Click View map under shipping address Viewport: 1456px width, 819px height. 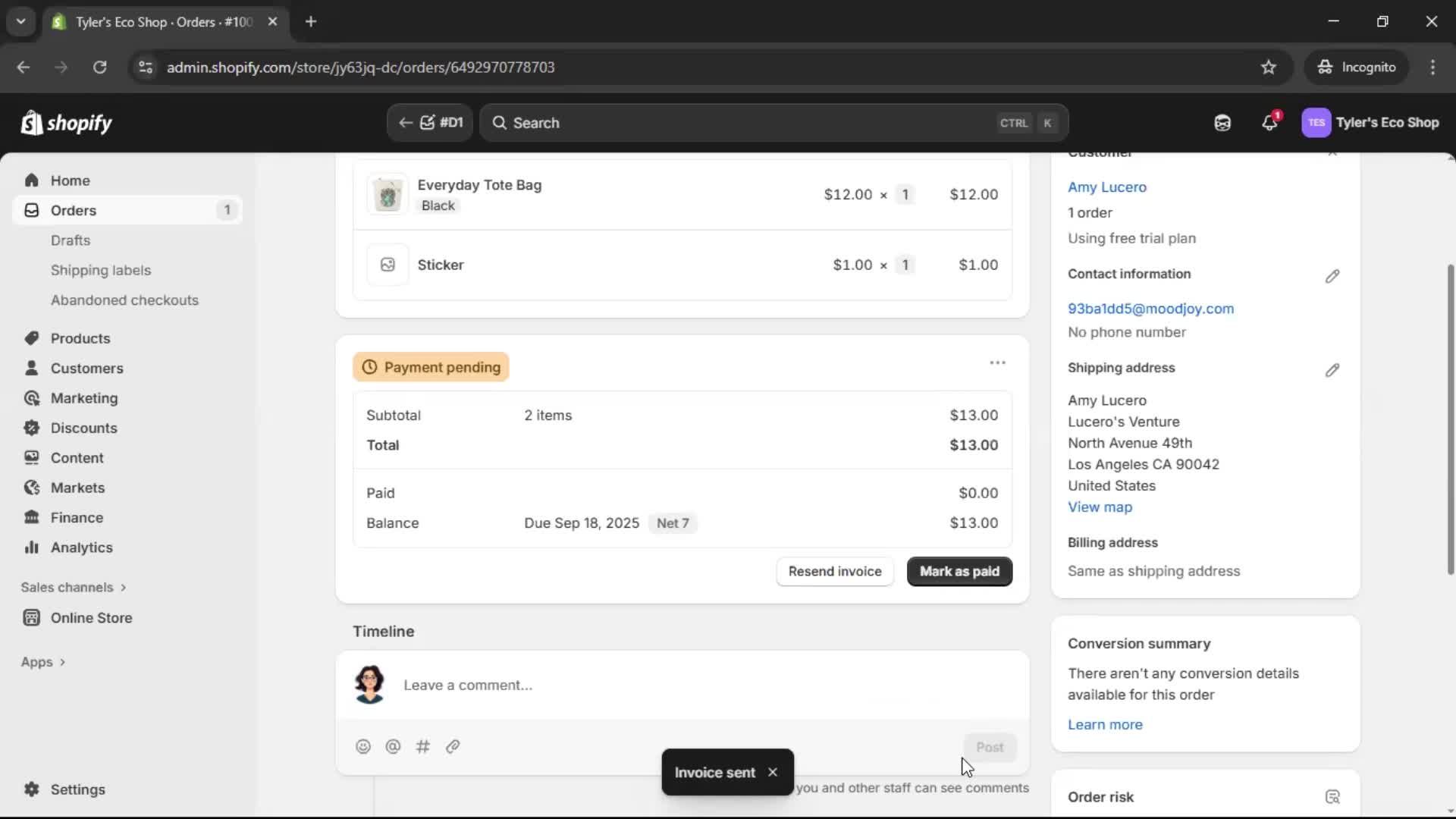(x=1100, y=507)
